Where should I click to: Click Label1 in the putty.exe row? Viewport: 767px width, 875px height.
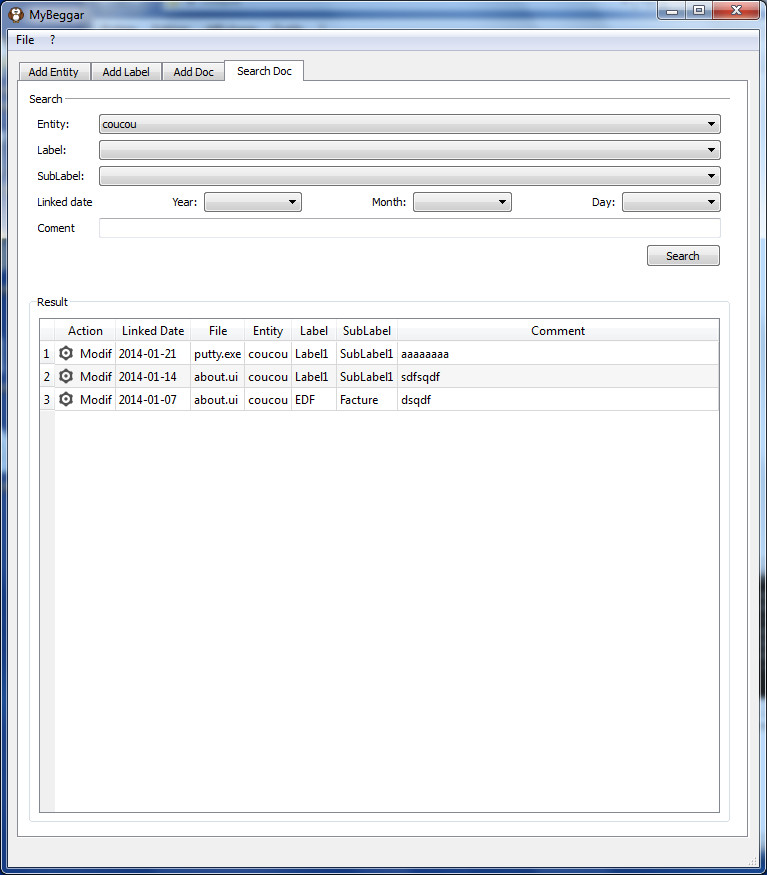click(x=314, y=354)
